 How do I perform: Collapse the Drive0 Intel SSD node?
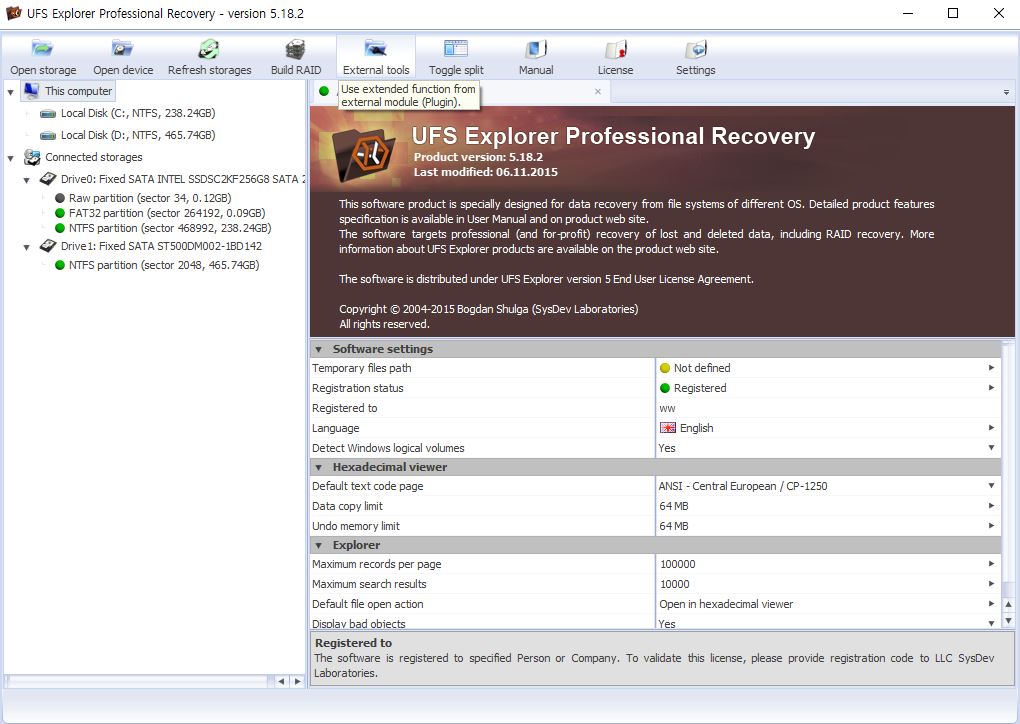pyautogui.click(x=27, y=180)
